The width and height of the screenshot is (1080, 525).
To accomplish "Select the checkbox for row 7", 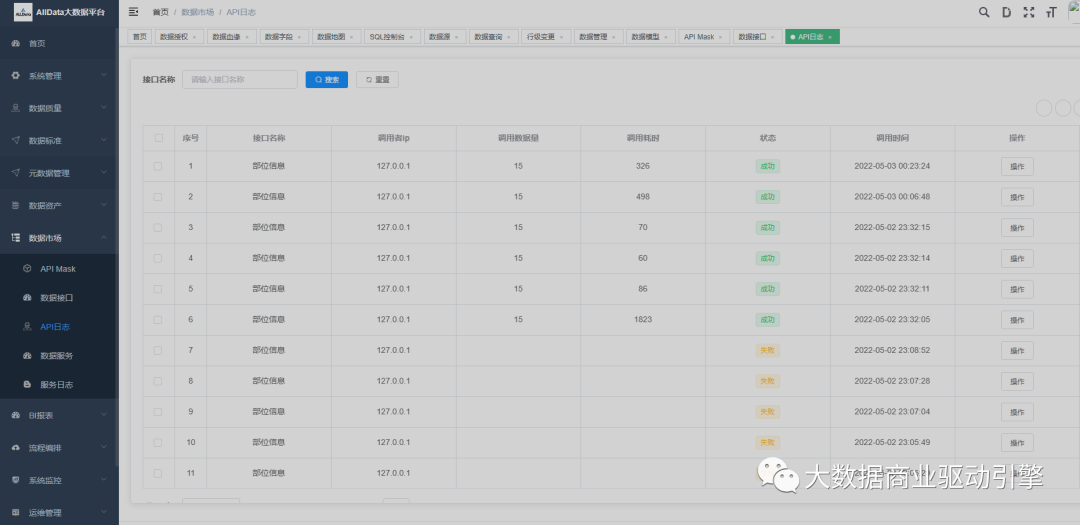I will point(158,350).
